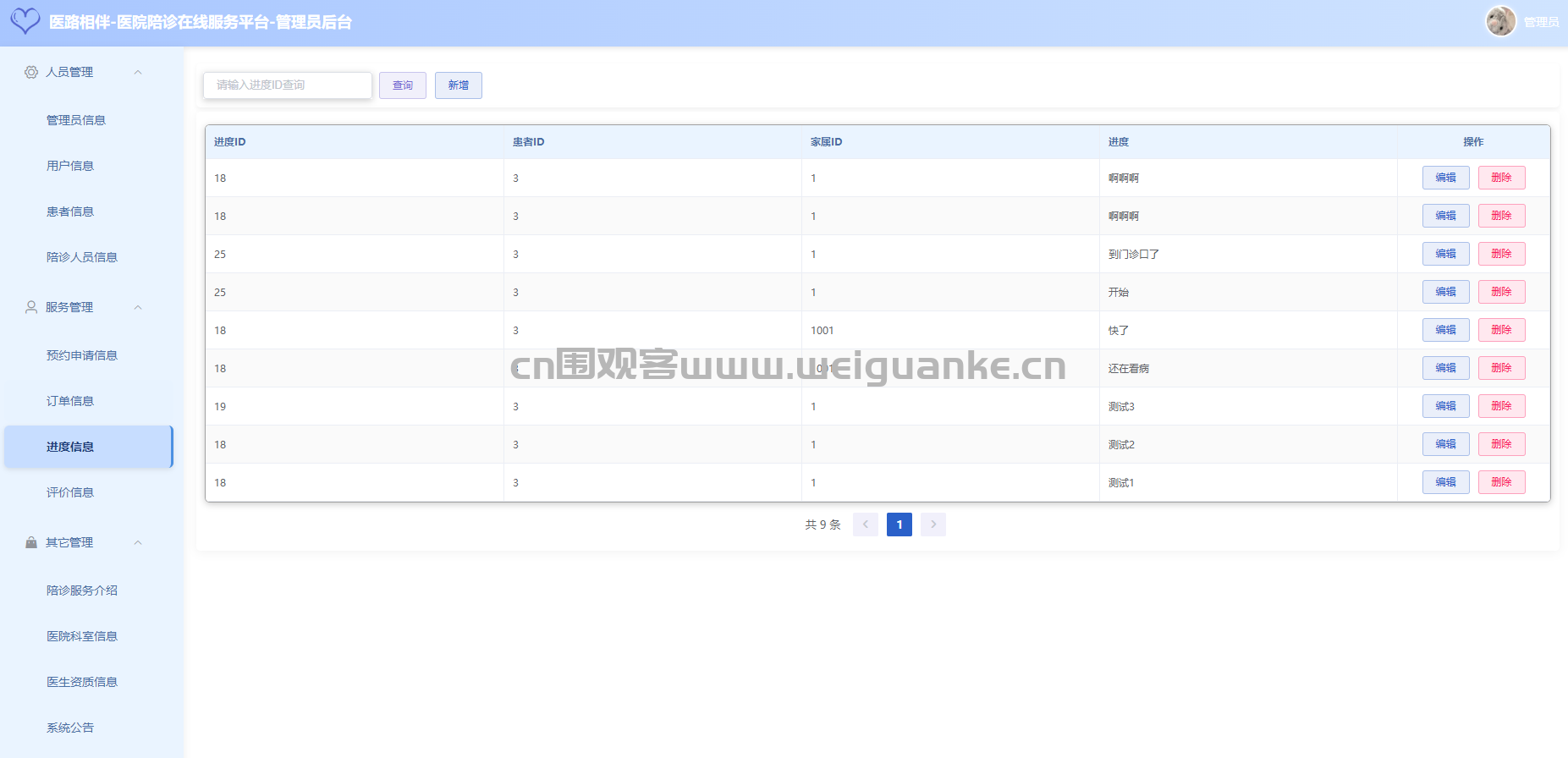Select page 1 in pagination

pyautogui.click(x=899, y=525)
